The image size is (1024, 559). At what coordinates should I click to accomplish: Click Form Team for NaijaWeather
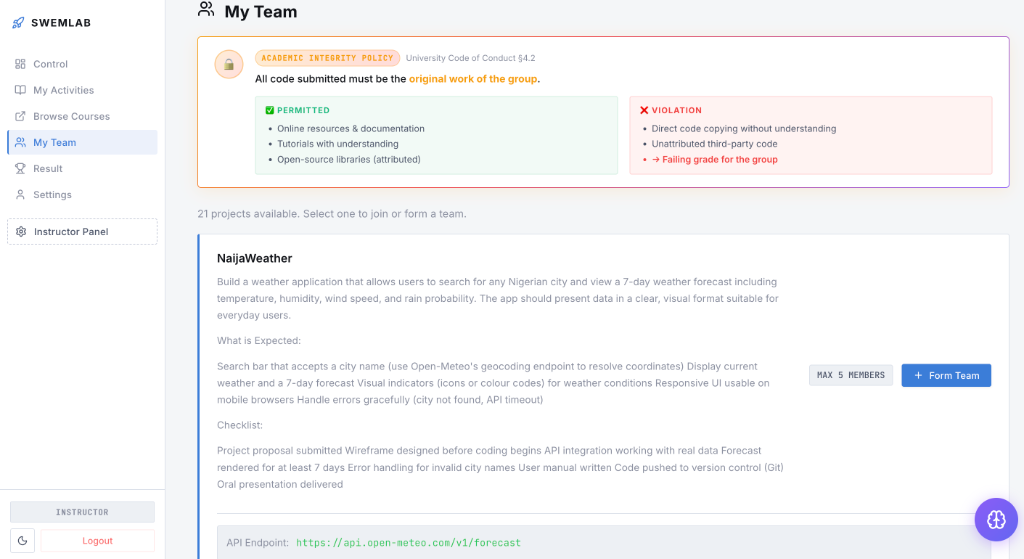click(946, 375)
